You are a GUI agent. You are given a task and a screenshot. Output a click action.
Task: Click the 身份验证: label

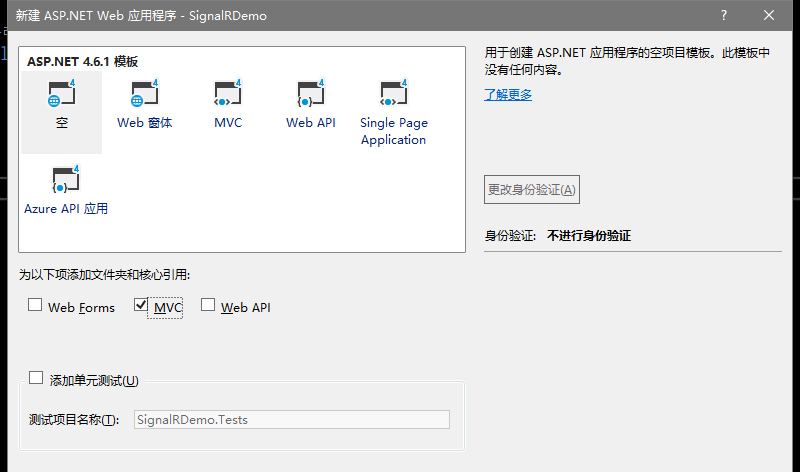510,235
